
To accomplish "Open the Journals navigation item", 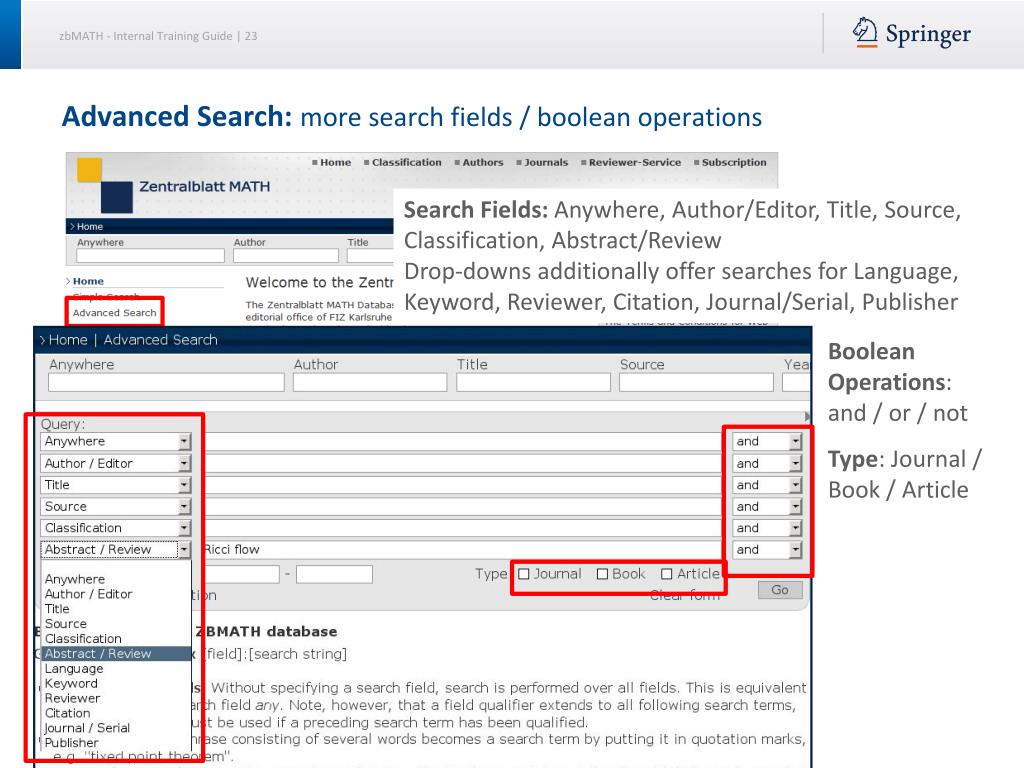I will [546, 163].
